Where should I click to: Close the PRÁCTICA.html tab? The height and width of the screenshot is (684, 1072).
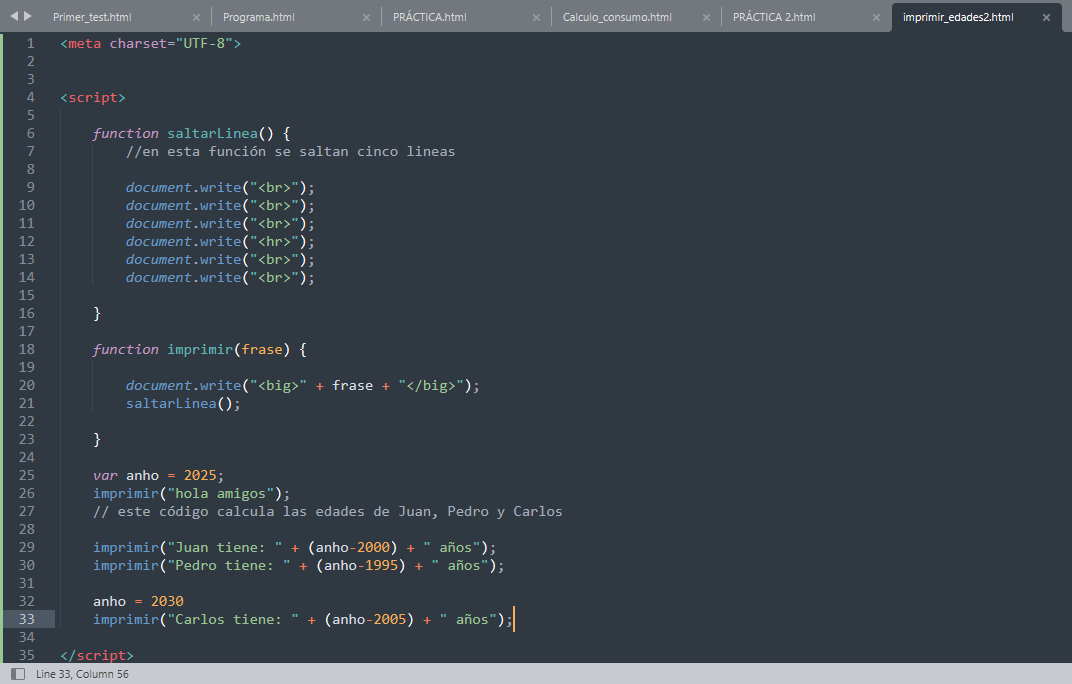536,18
